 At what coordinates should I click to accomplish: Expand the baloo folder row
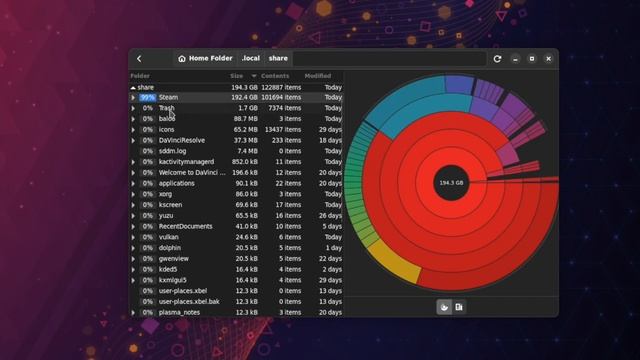pyautogui.click(x=133, y=119)
